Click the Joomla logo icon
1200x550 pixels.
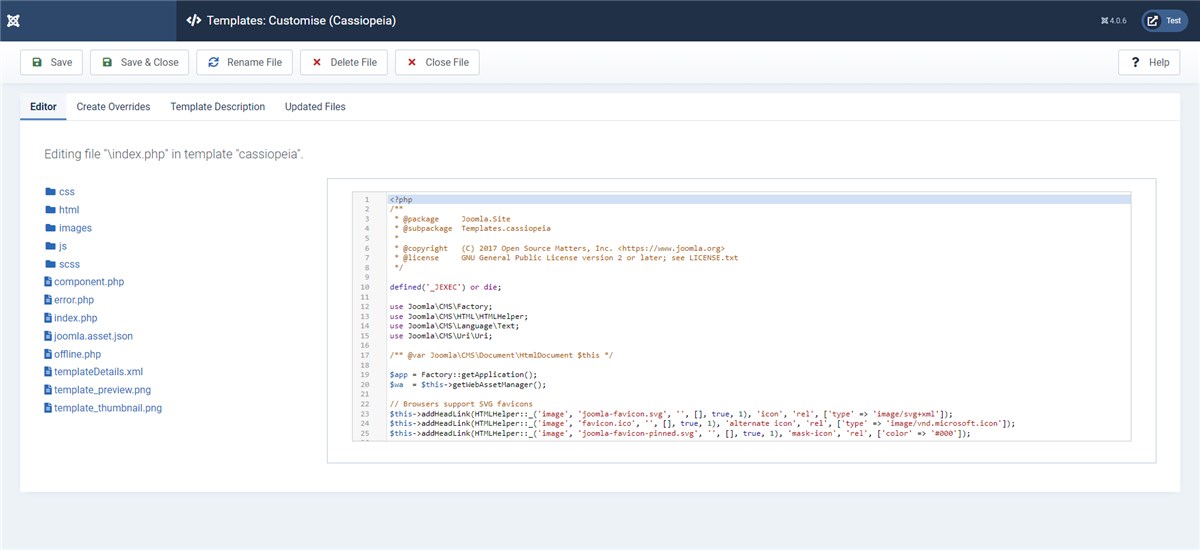[13, 20]
